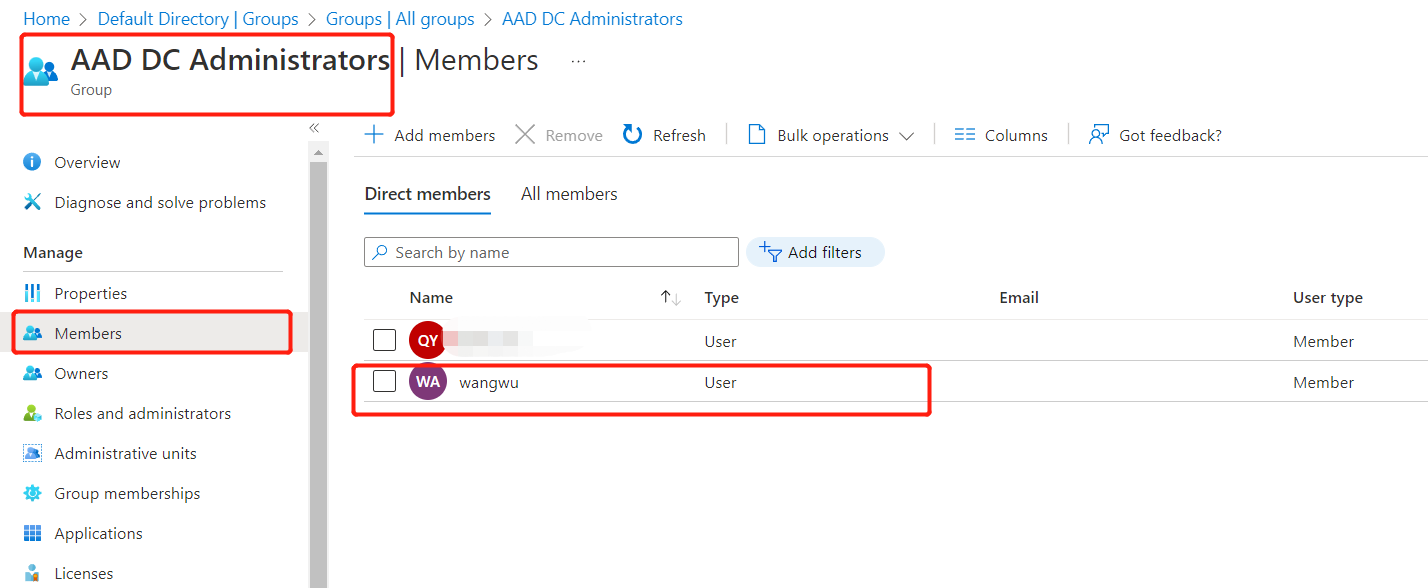Viewport: 1428px width, 588px height.
Task: Click the Roles and administrators icon
Action: point(33,413)
